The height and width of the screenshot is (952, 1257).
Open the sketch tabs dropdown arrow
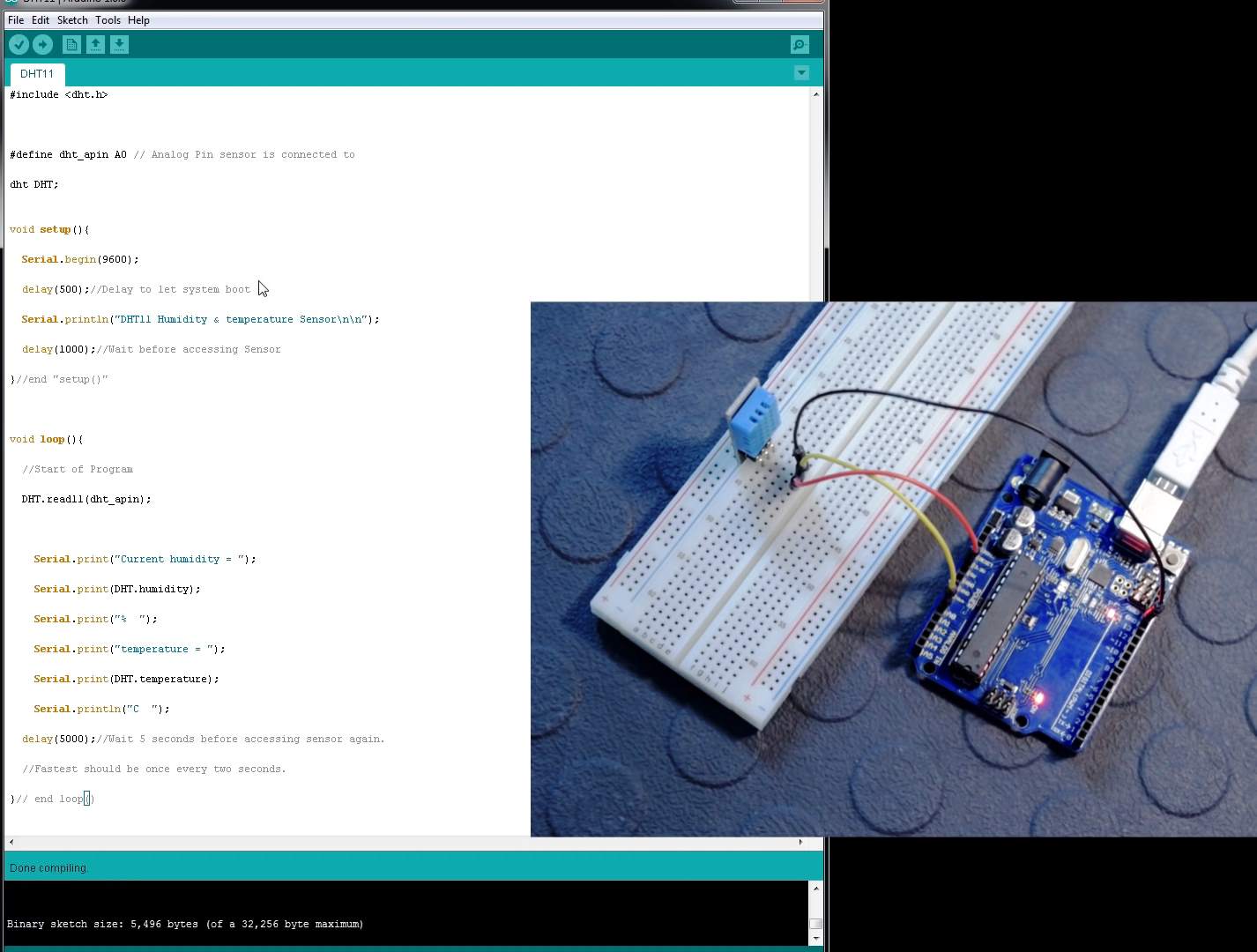pyautogui.click(x=800, y=72)
